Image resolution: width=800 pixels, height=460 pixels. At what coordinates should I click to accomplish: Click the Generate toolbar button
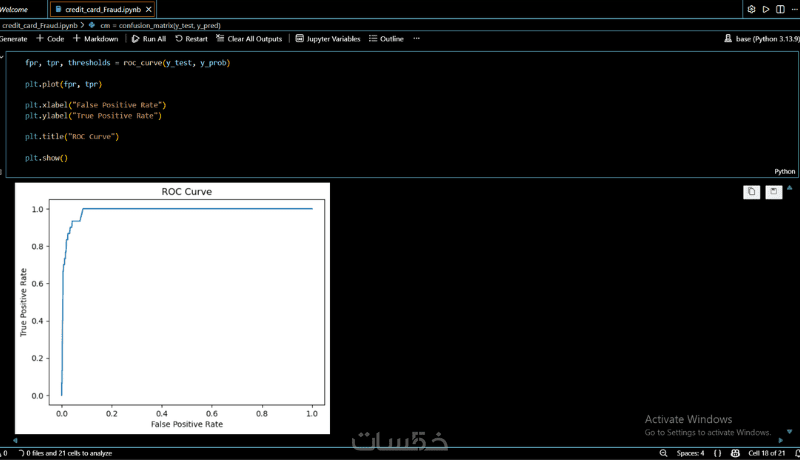[14, 39]
